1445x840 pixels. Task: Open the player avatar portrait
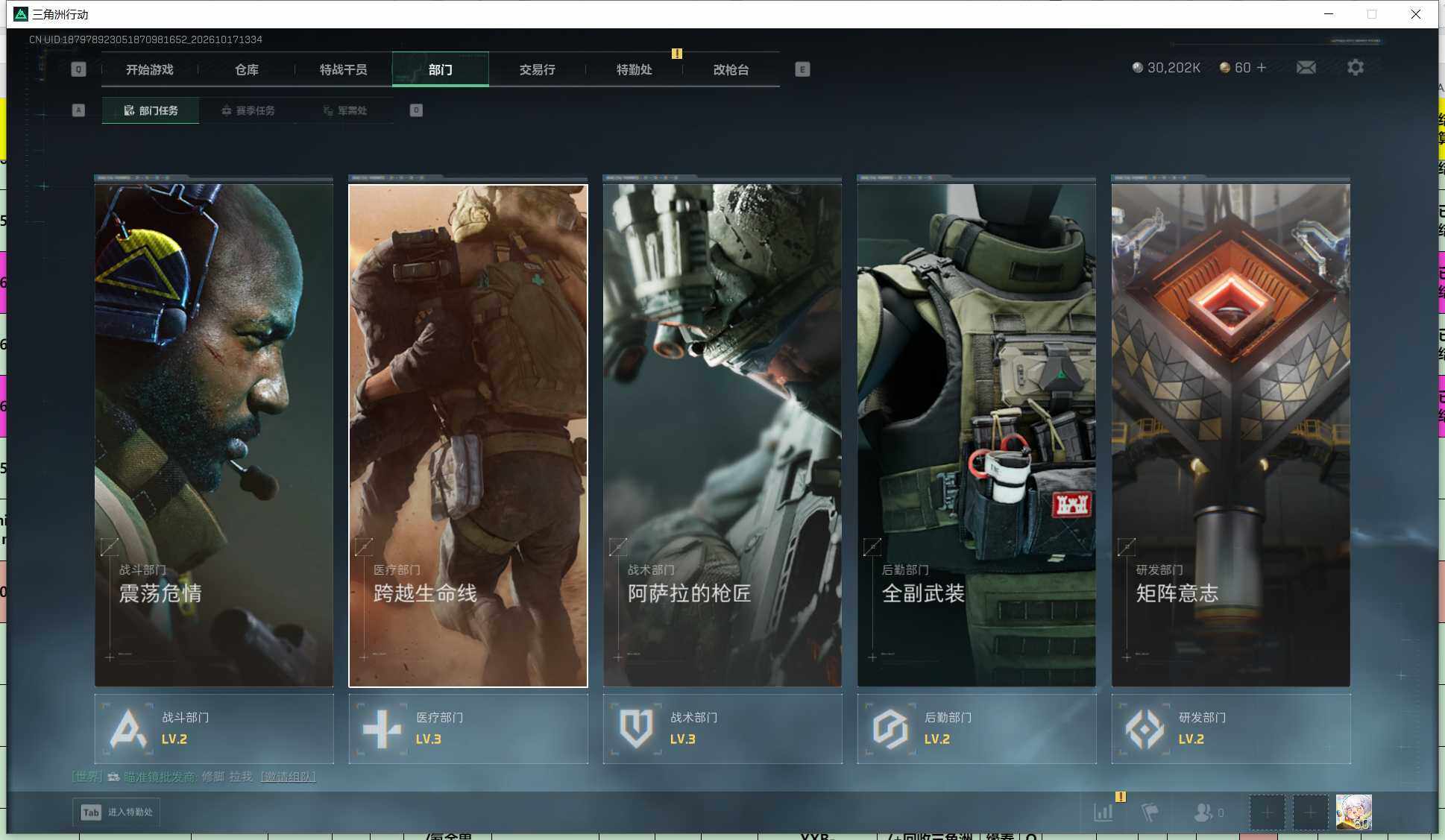tap(1354, 812)
